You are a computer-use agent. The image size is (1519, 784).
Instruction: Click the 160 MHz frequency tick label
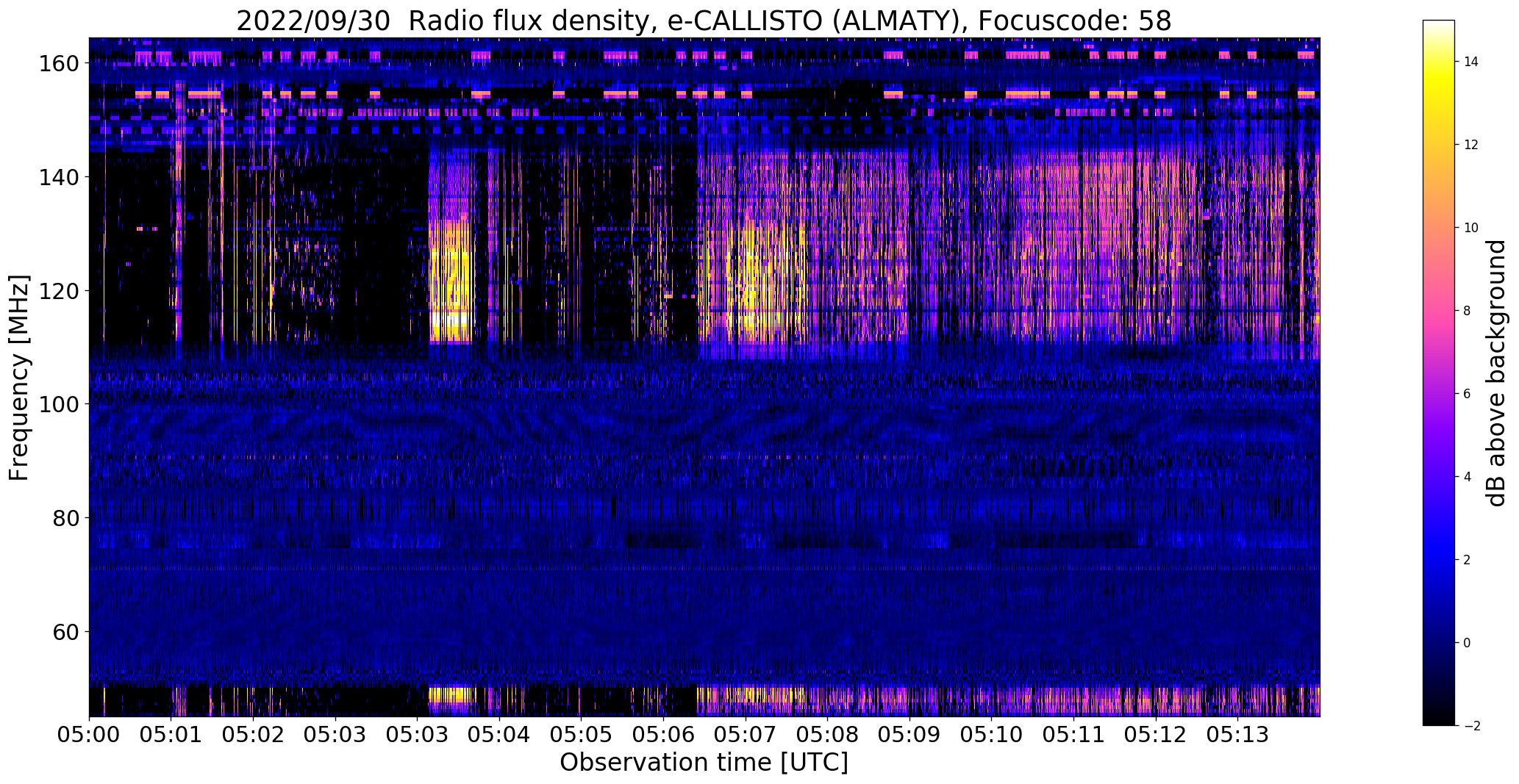click(57, 64)
